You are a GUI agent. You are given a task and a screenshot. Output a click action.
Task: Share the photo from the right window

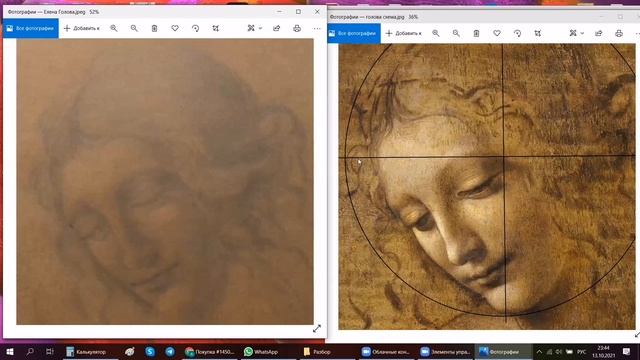pyautogui.click(x=599, y=33)
